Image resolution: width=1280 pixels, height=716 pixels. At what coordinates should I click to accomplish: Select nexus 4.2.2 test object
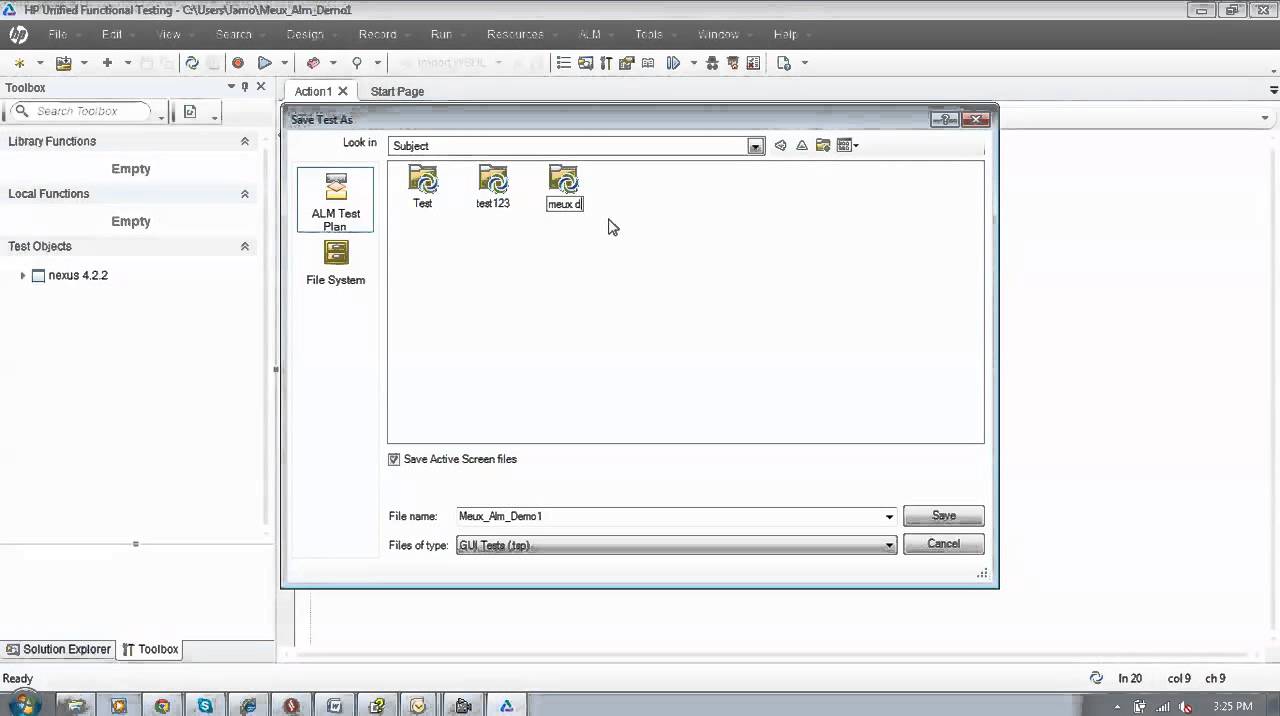point(78,275)
